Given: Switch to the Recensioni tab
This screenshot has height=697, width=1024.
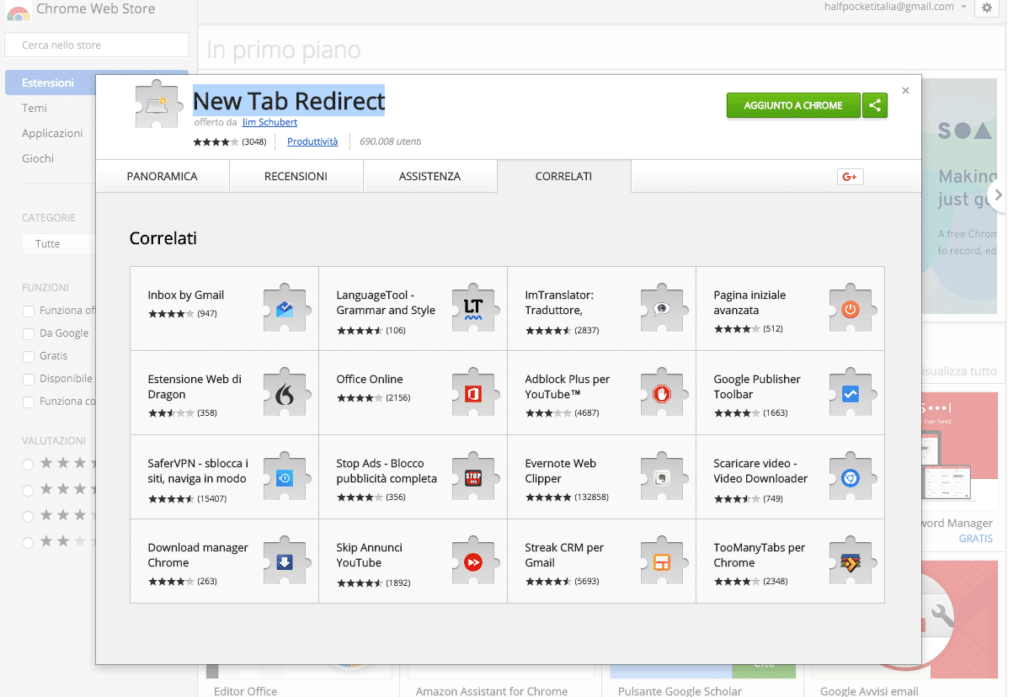Looking at the screenshot, I should click(296, 176).
